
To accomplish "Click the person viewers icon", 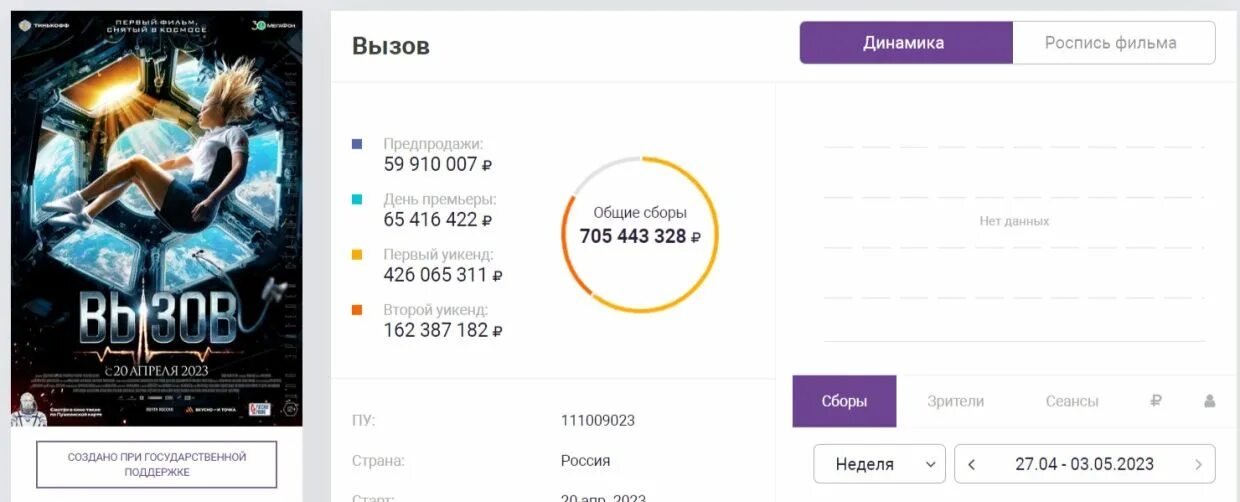I will coord(1209,401).
